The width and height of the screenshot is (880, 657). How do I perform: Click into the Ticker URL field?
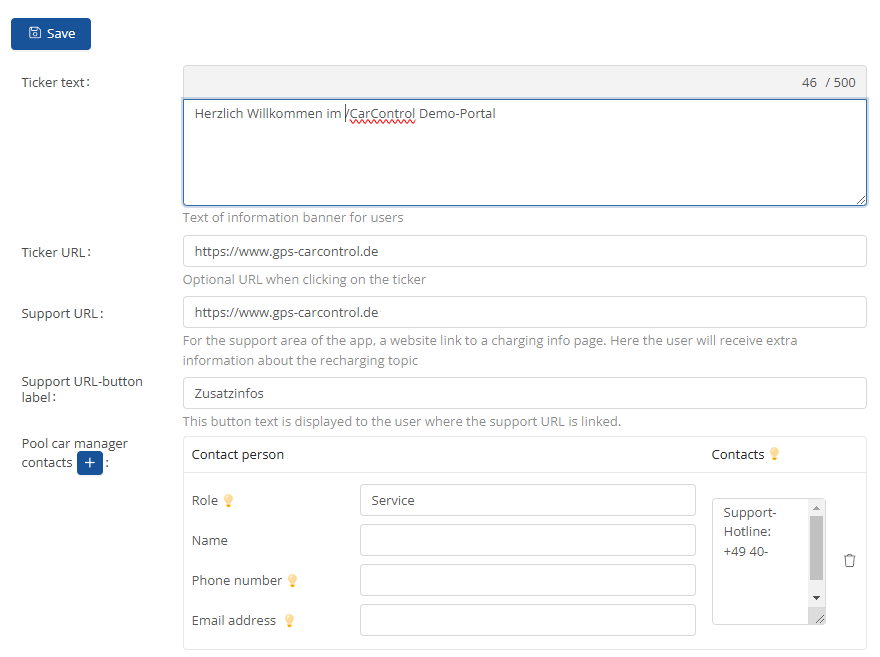tap(524, 251)
